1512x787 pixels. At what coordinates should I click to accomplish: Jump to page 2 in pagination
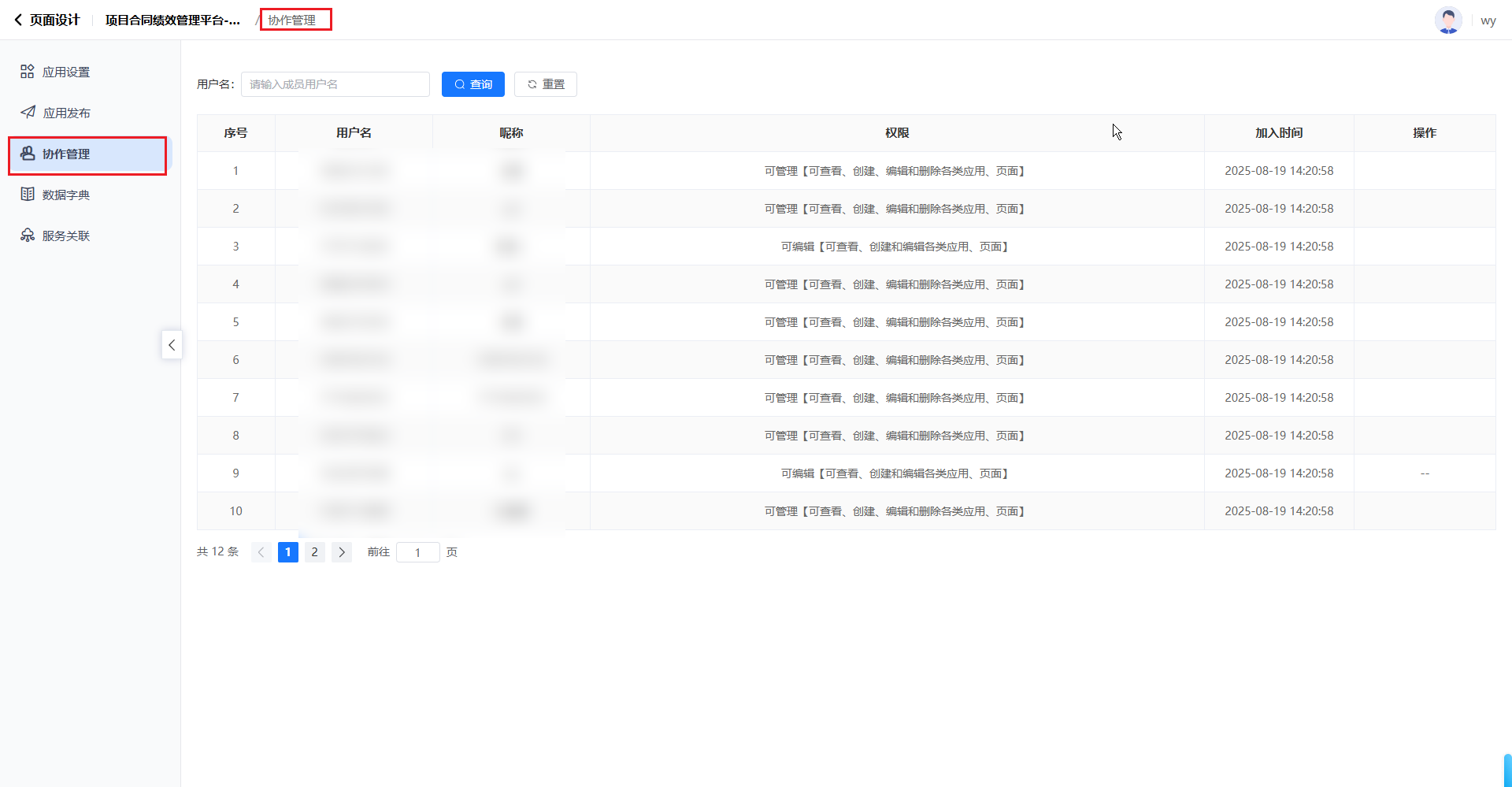315,552
